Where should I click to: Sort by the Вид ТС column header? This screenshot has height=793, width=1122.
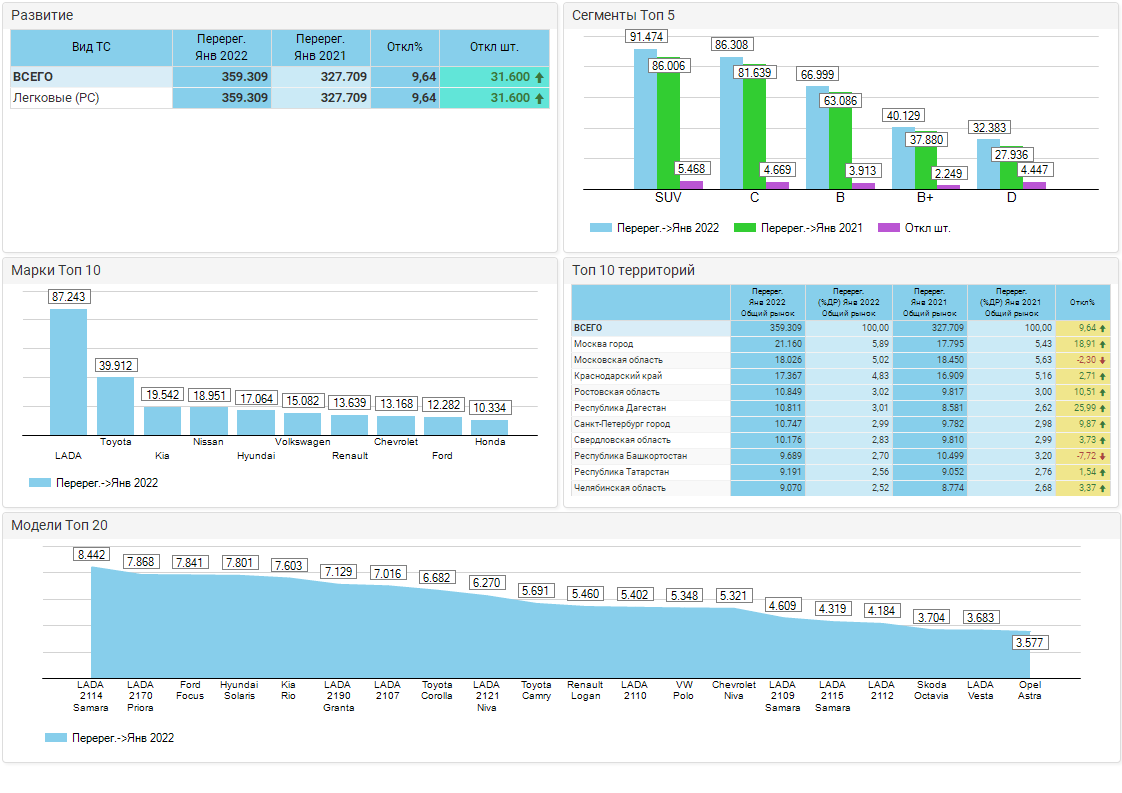pos(91,47)
